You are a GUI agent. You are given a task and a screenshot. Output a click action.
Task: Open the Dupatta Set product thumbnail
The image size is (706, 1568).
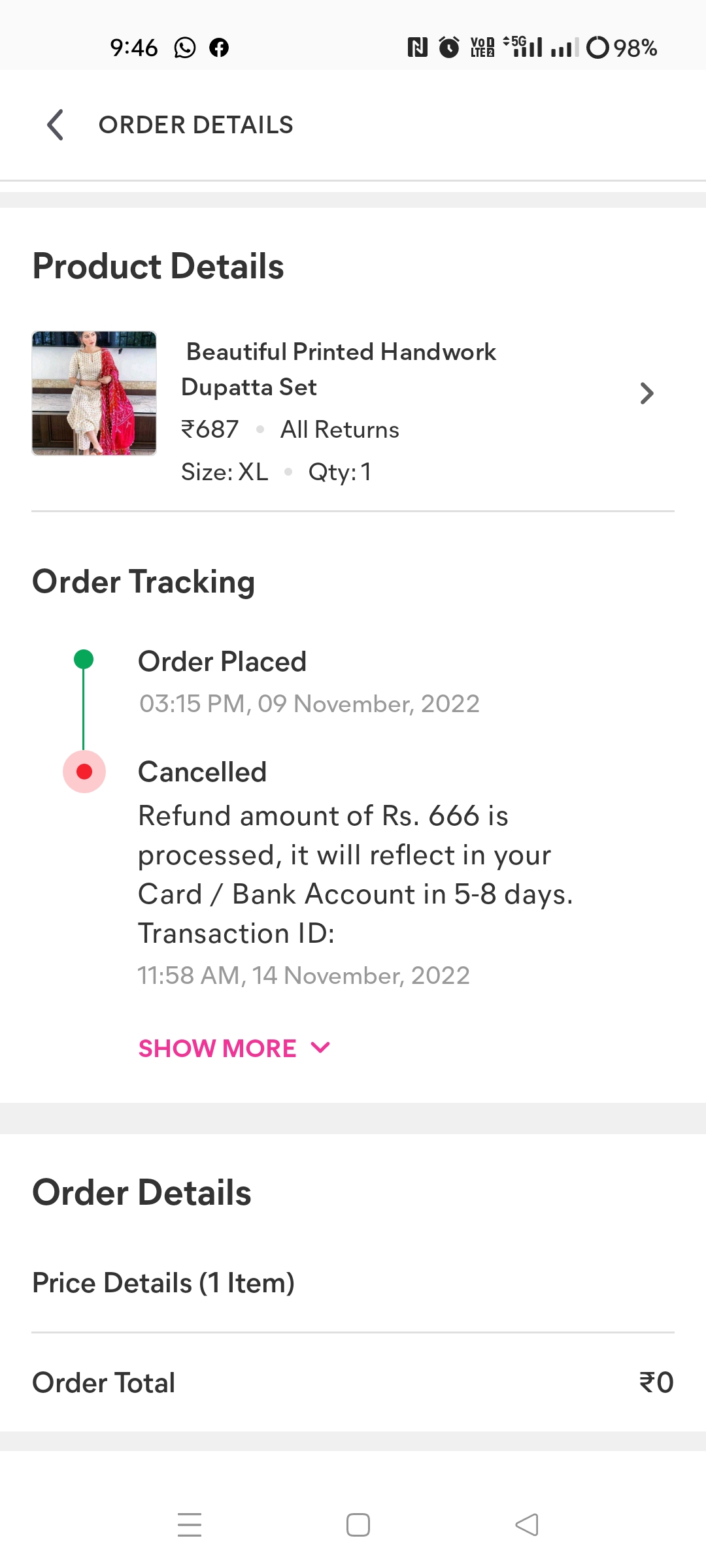(x=94, y=393)
